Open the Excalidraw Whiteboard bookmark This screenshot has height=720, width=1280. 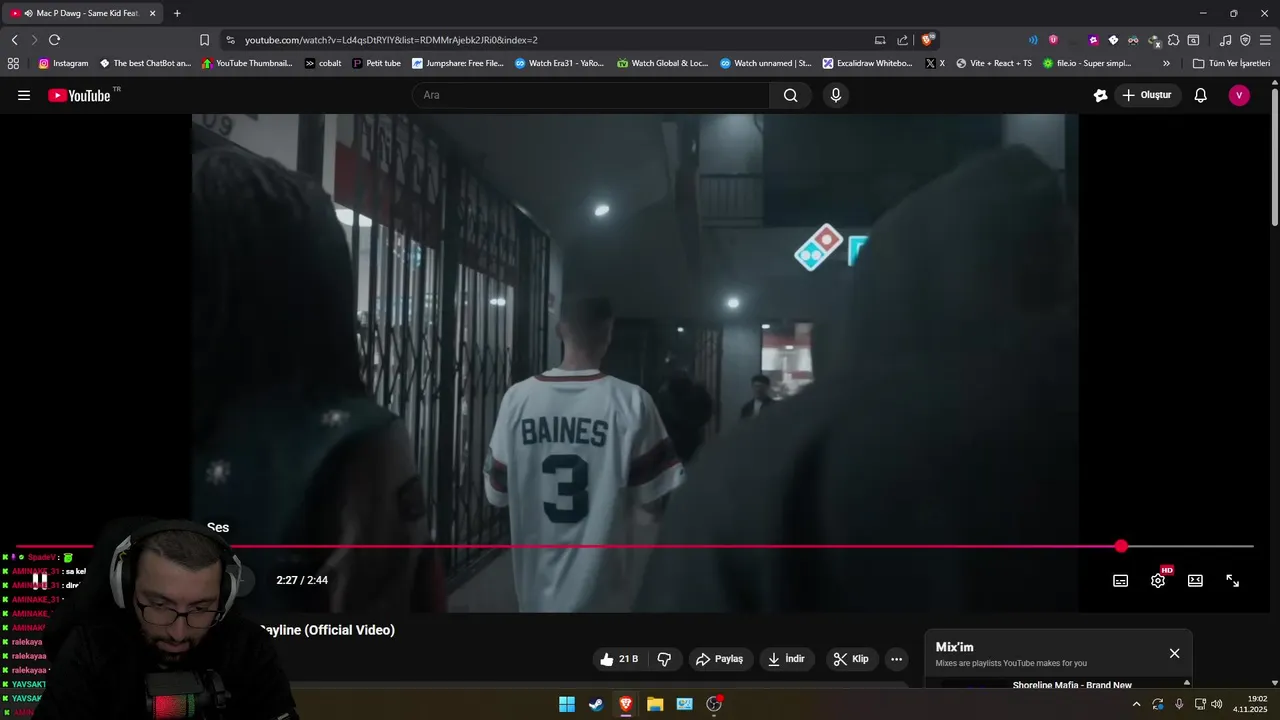(867, 63)
